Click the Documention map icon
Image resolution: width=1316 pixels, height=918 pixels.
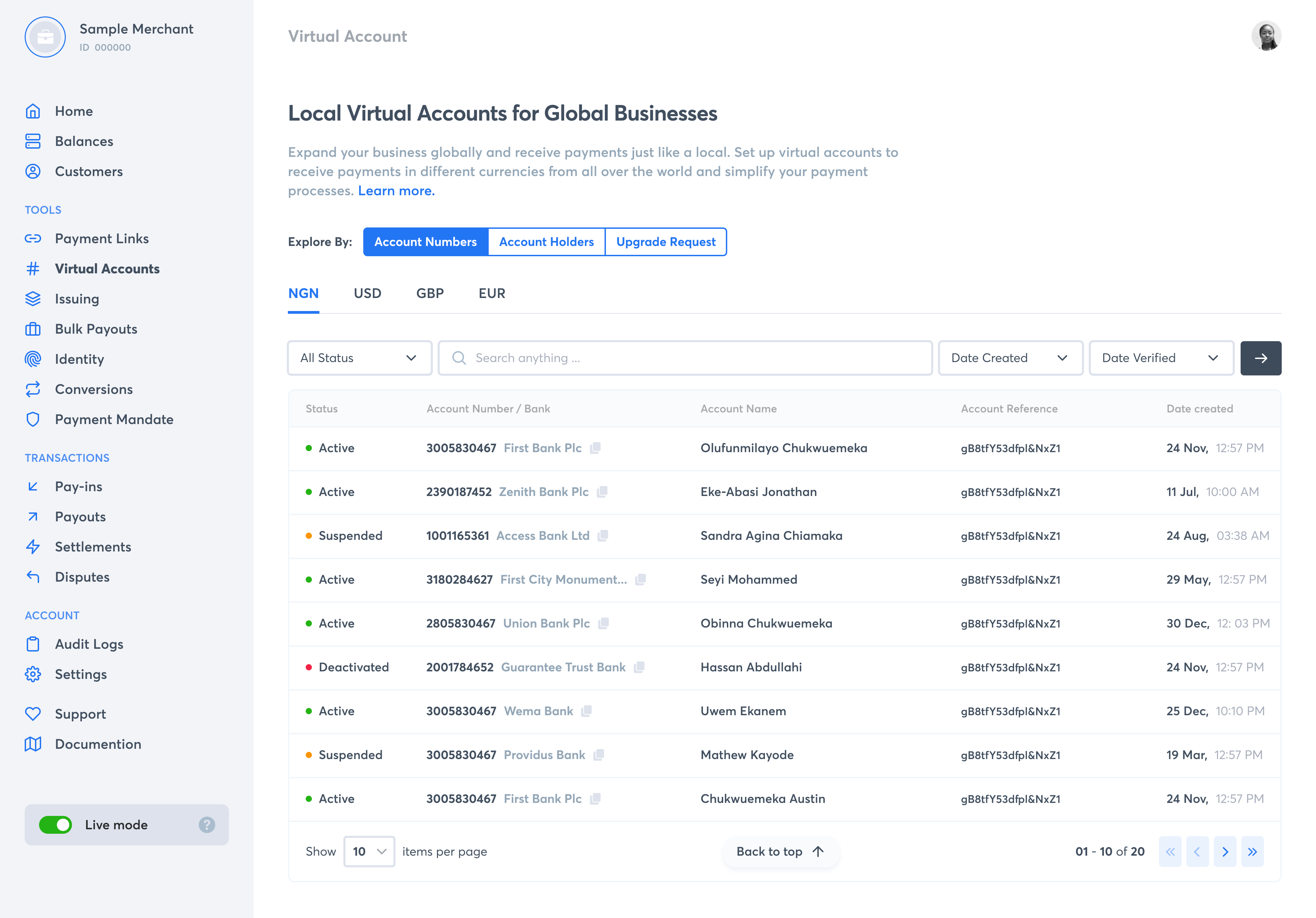(x=33, y=744)
